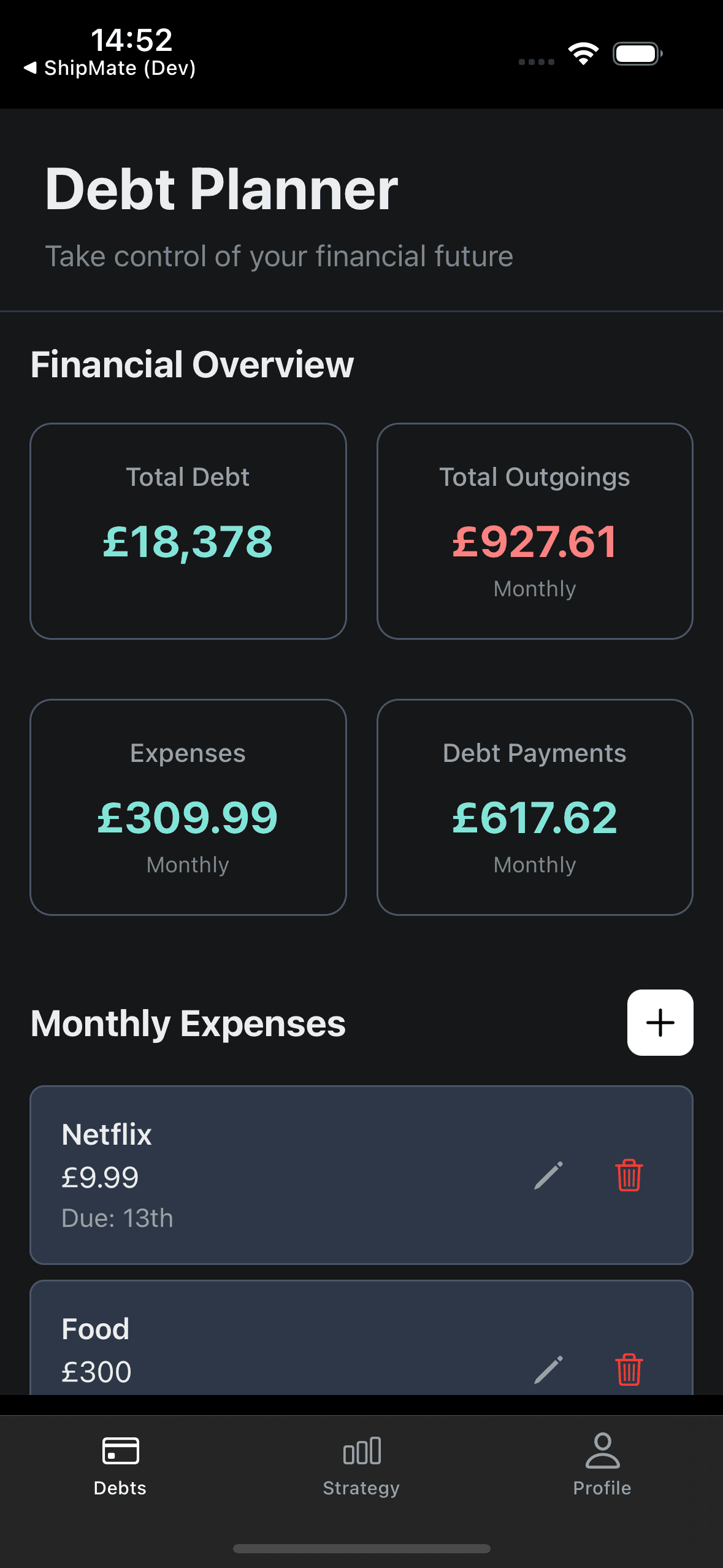
Task: Go back to ShipMate (Dev) app
Action: [110, 68]
